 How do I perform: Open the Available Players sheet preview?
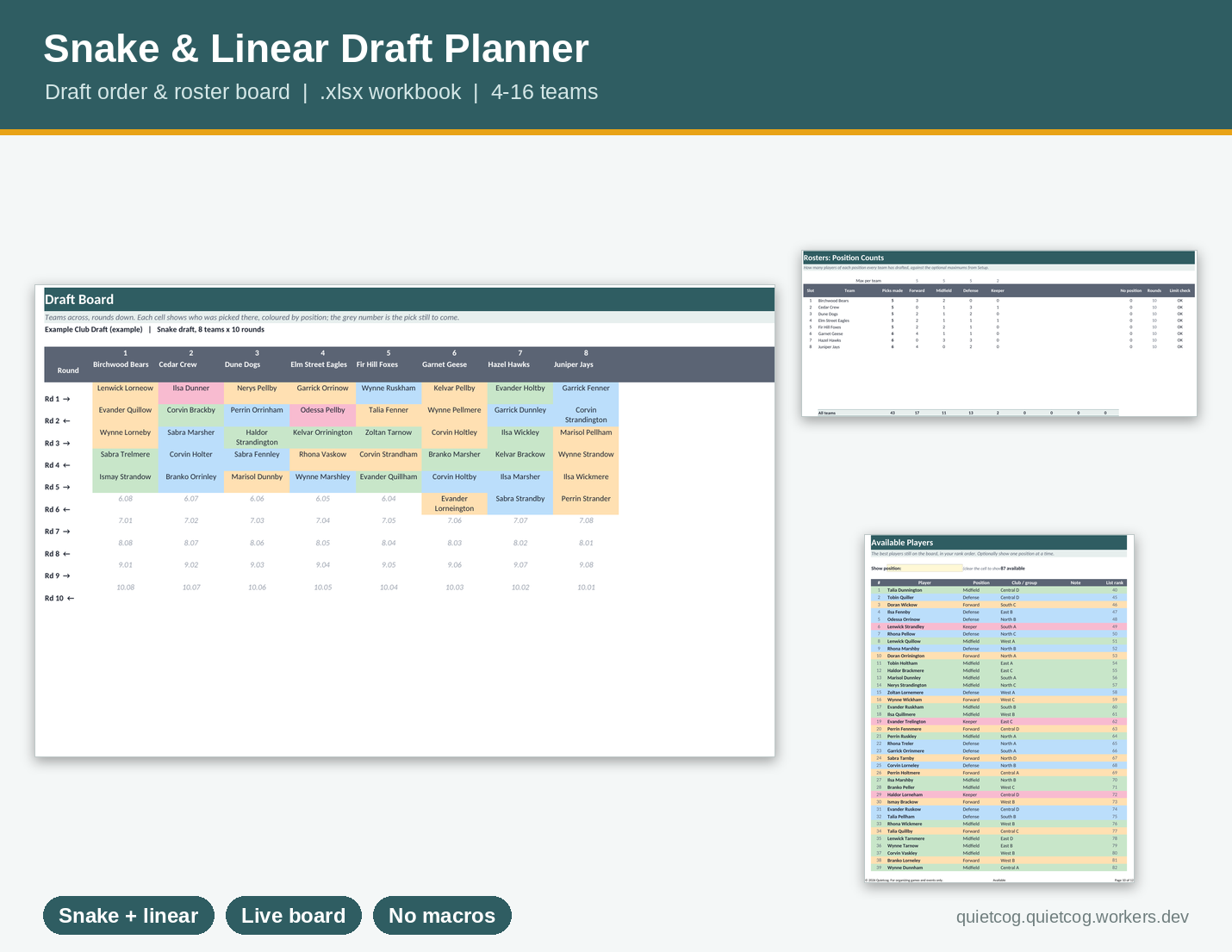[x=999, y=708]
